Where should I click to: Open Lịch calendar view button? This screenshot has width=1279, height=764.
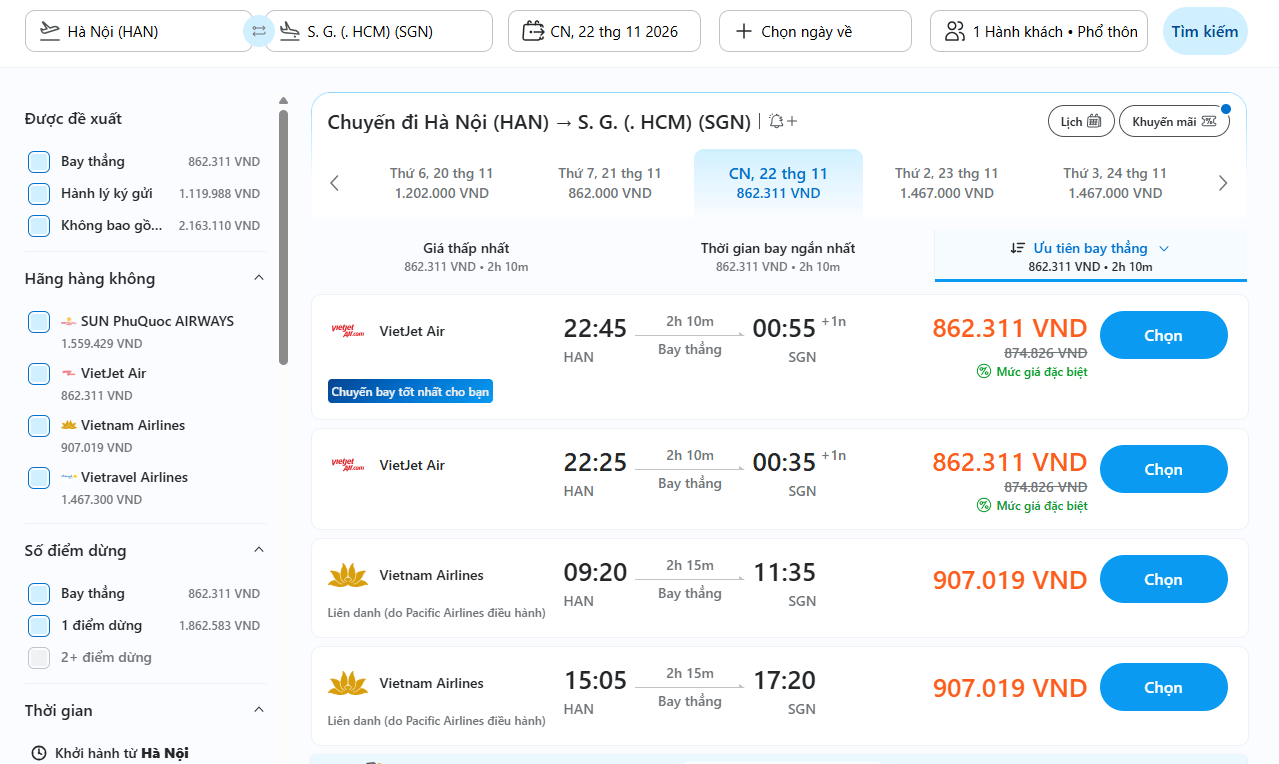1081,121
